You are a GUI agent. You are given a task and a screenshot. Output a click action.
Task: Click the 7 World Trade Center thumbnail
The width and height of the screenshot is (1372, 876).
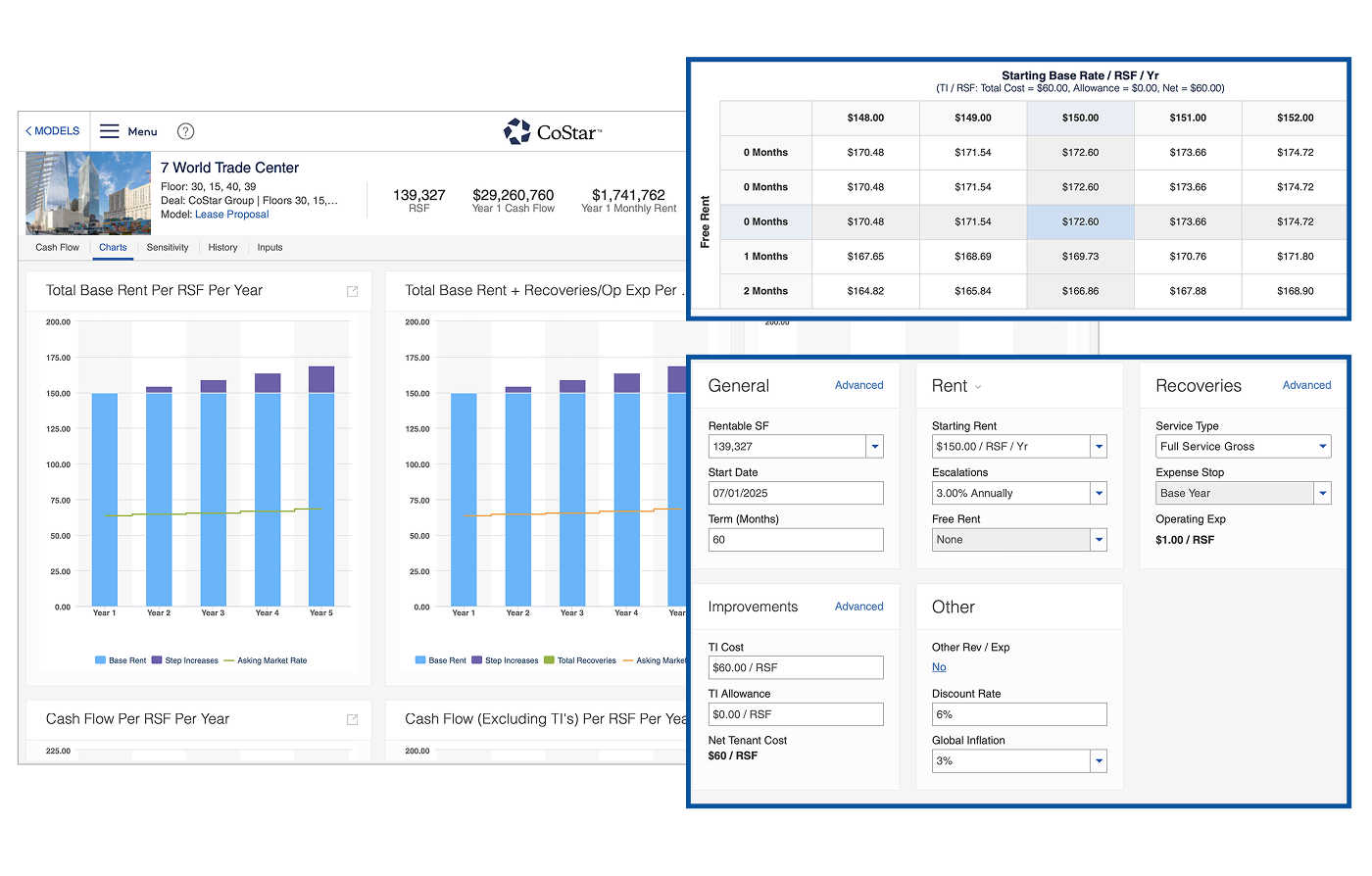pos(88,193)
